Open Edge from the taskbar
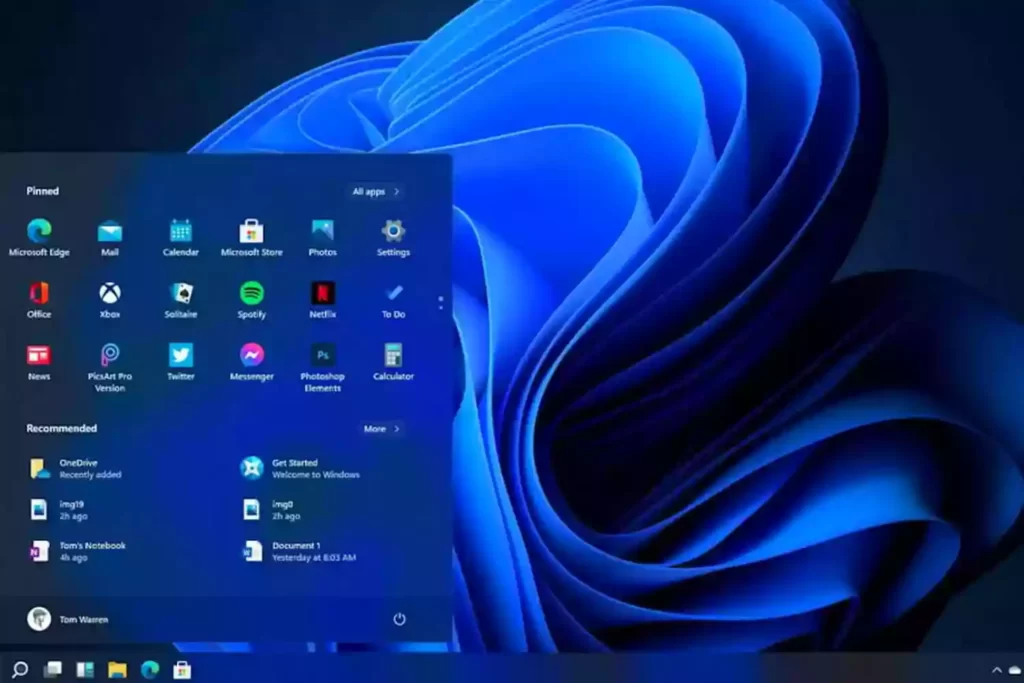The image size is (1024, 683). click(150, 669)
